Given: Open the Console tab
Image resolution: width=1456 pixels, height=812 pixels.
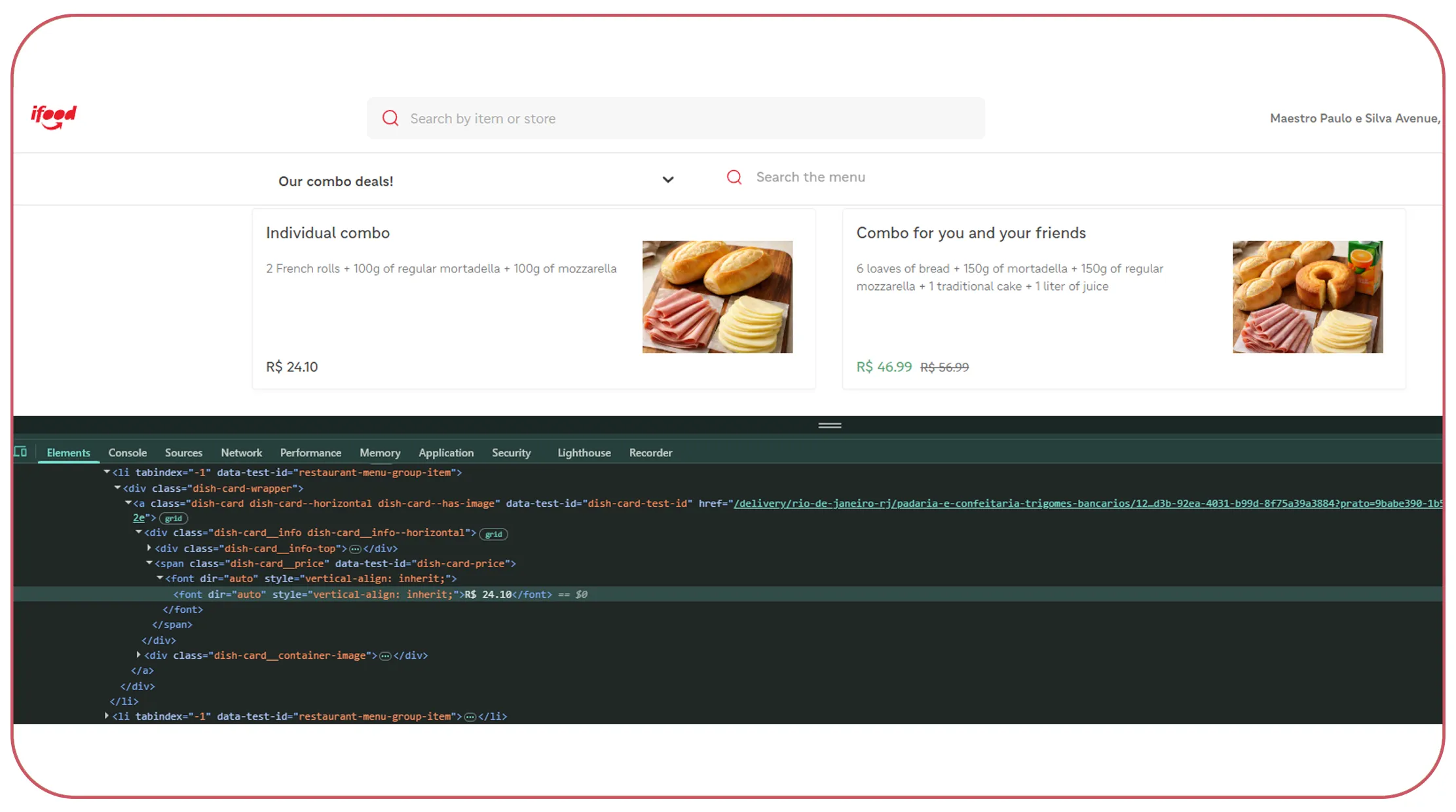Looking at the screenshot, I should point(128,452).
